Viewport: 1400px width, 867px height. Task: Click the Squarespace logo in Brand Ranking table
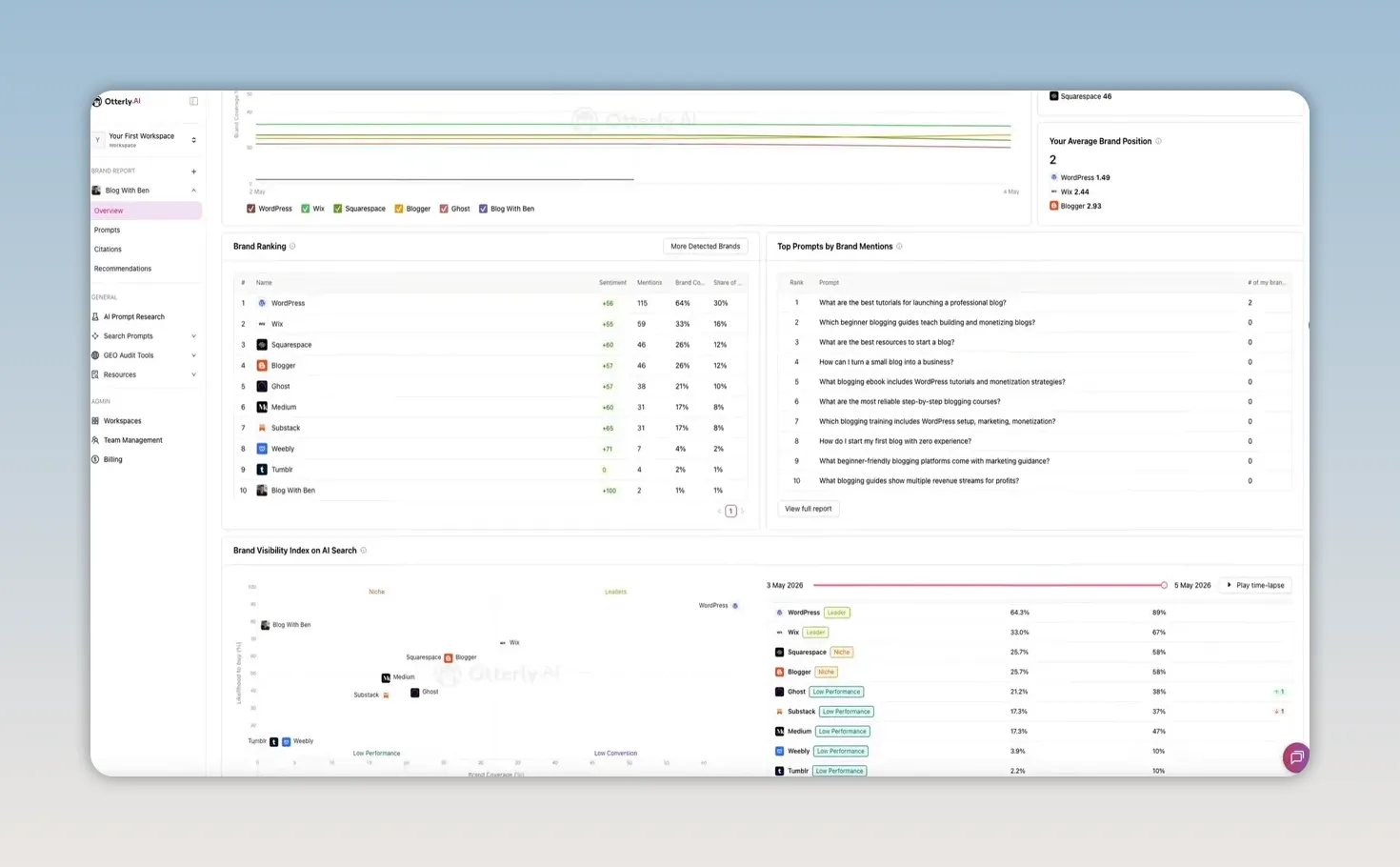[x=262, y=345]
